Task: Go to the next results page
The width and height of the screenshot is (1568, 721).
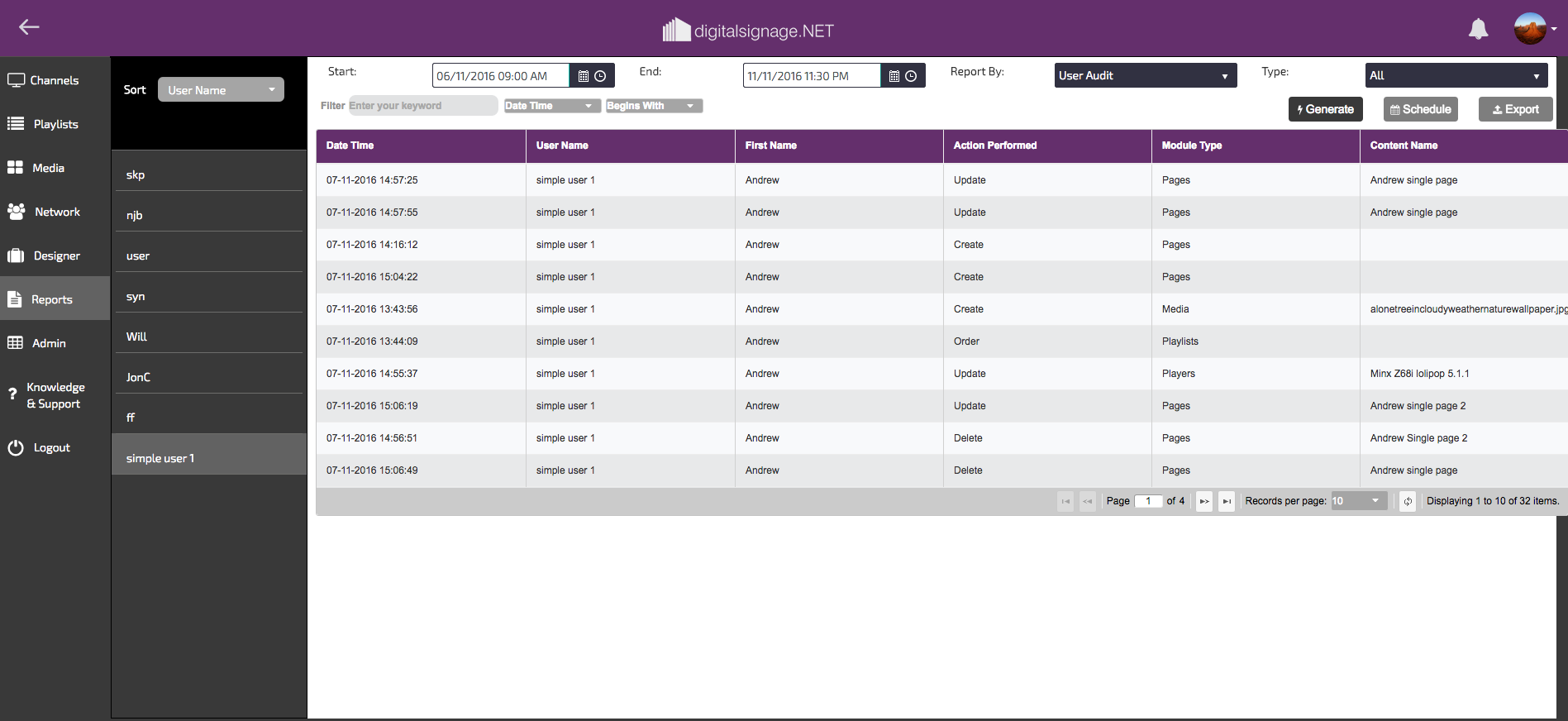Action: tap(1204, 501)
